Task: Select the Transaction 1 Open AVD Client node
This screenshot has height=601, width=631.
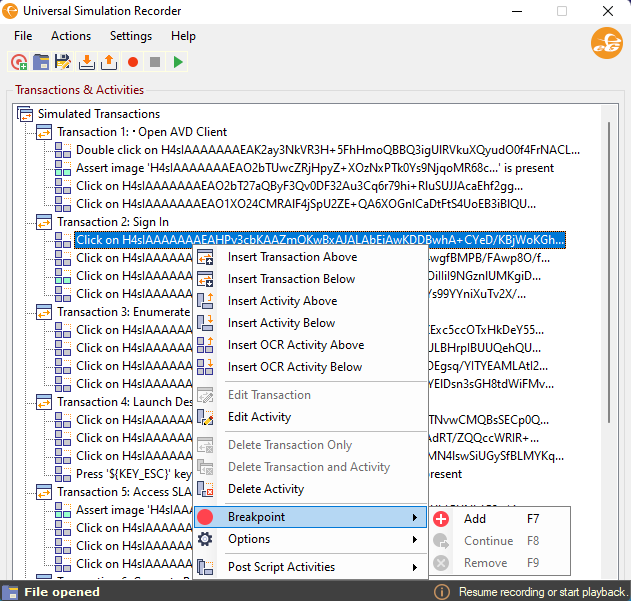Action: [x=141, y=132]
